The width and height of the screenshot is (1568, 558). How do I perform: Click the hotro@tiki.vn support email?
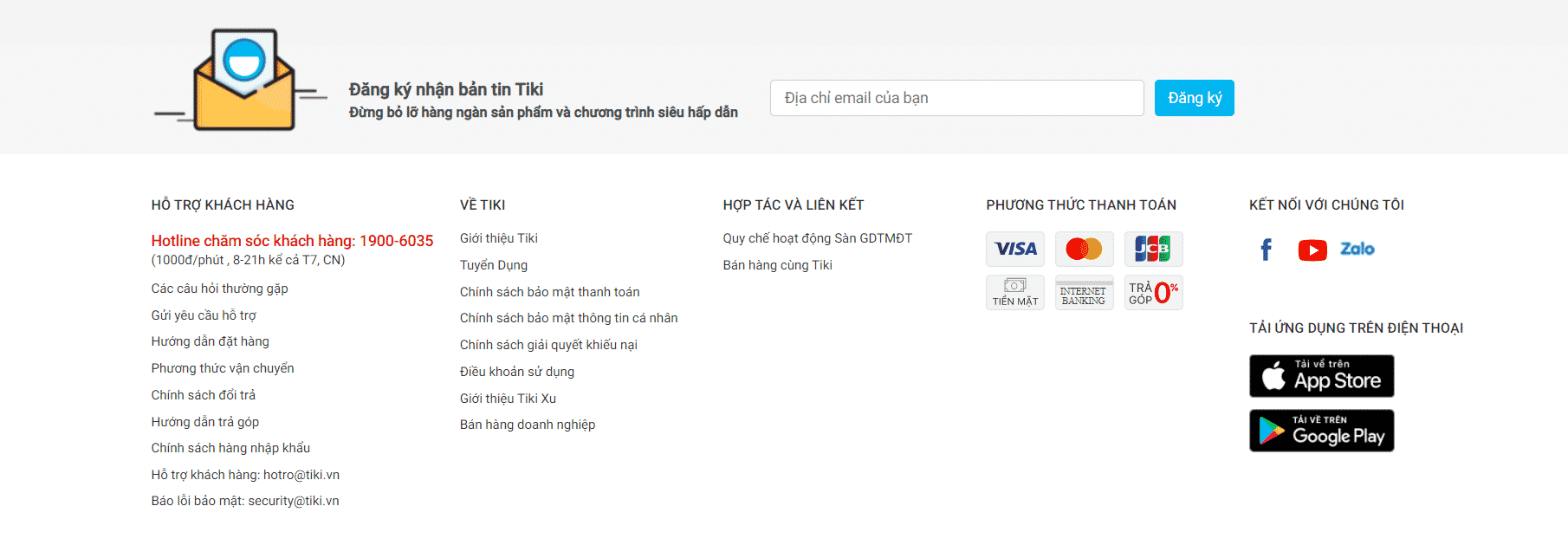click(x=301, y=475)
